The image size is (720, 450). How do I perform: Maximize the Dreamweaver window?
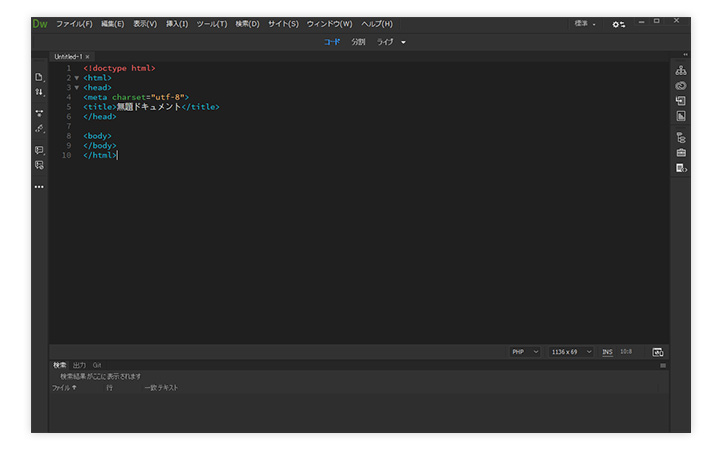tap(657, 21)
